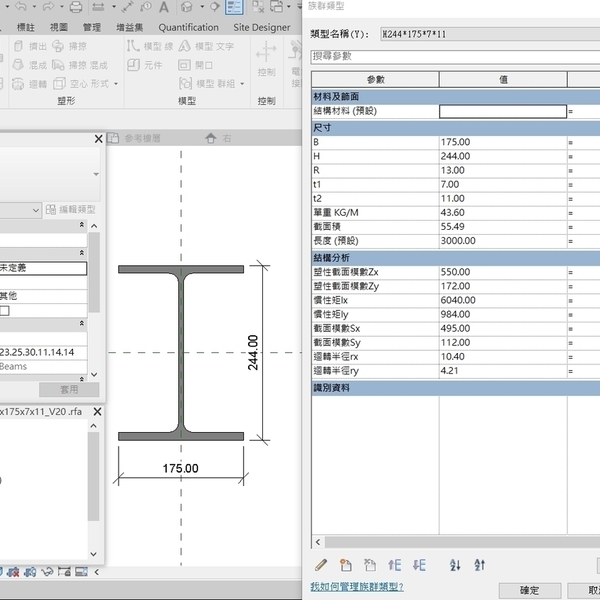The height and width of the screenshot is (600, 600).
Task: Sort parameters in ascending order
Action: (x=455, y=566)
